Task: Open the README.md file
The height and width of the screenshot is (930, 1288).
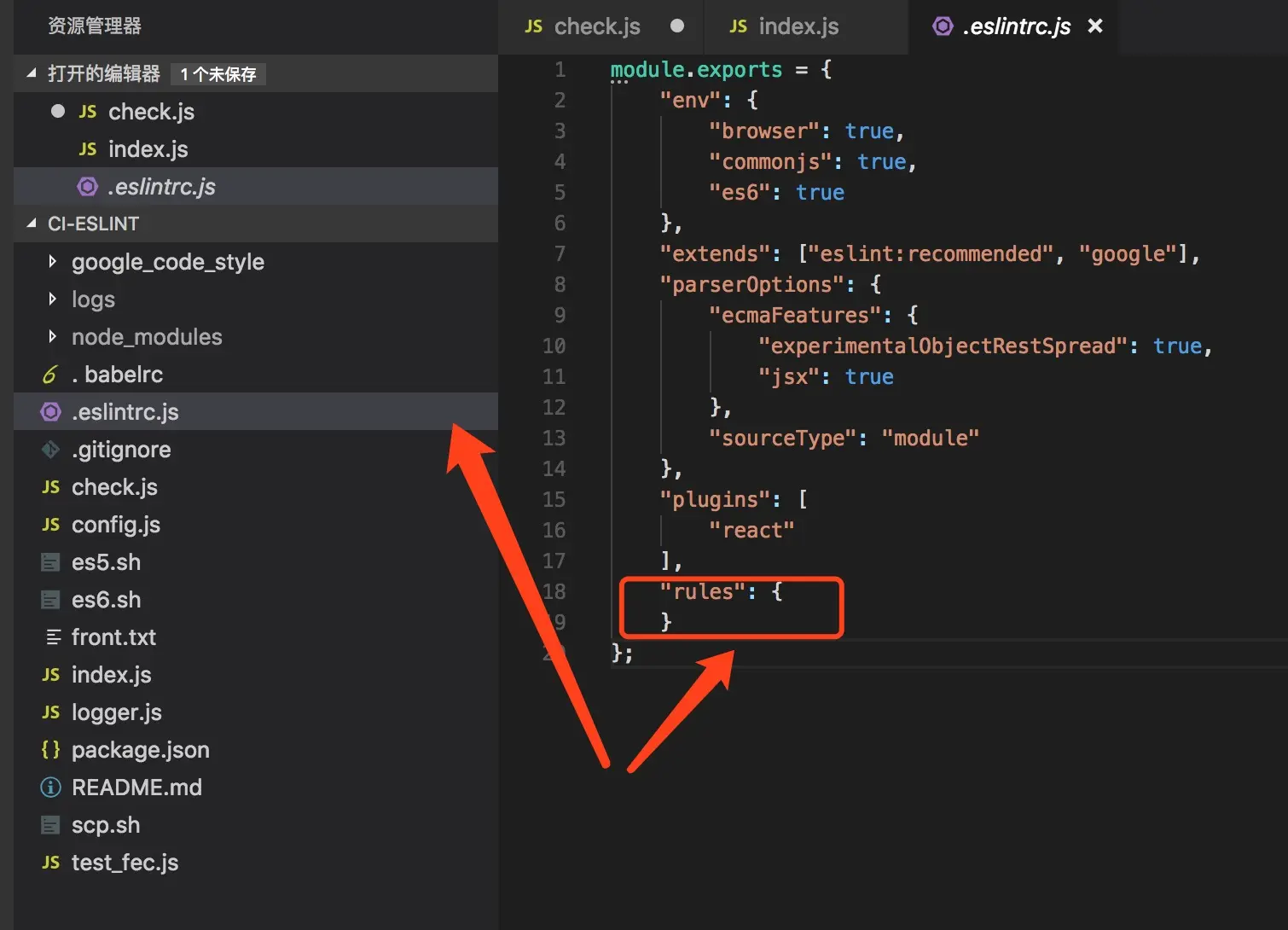Action: click(256, 788)
